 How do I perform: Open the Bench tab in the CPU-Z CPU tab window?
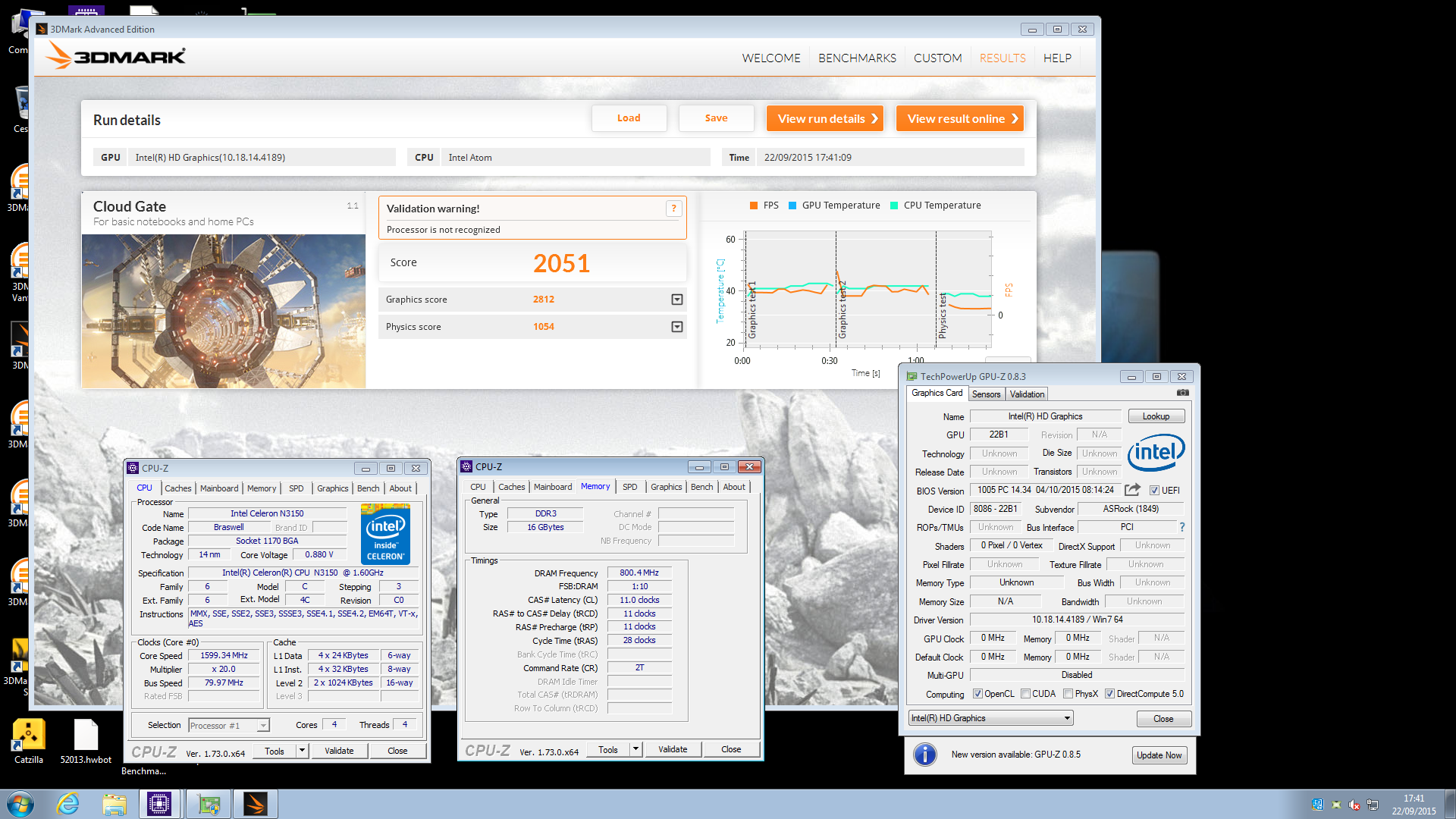click(x=368, y=488)
